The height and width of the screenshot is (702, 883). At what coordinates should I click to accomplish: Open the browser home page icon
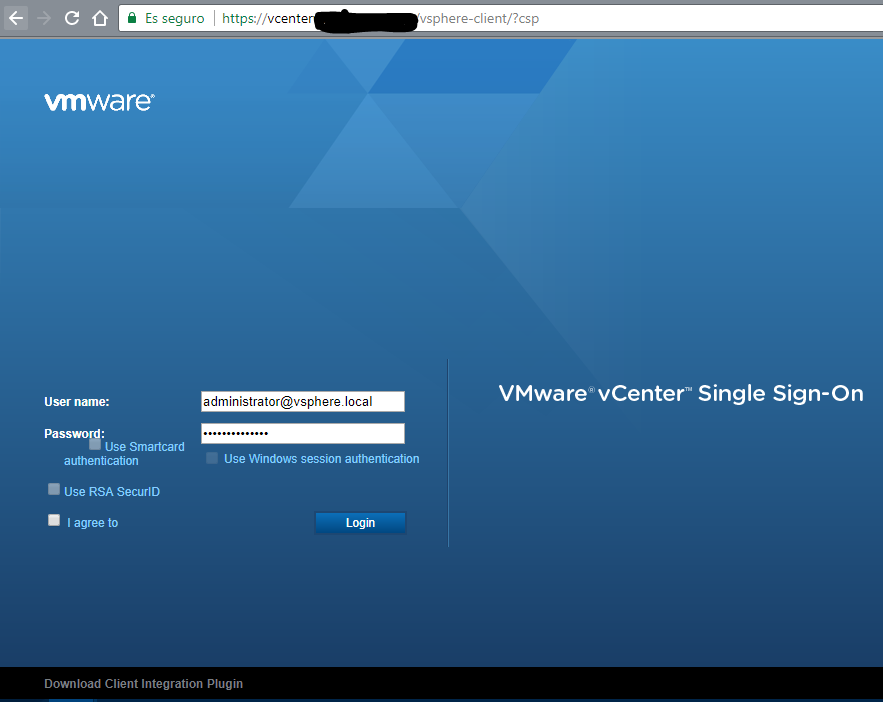pyautogui.click(x=100, y=18)
